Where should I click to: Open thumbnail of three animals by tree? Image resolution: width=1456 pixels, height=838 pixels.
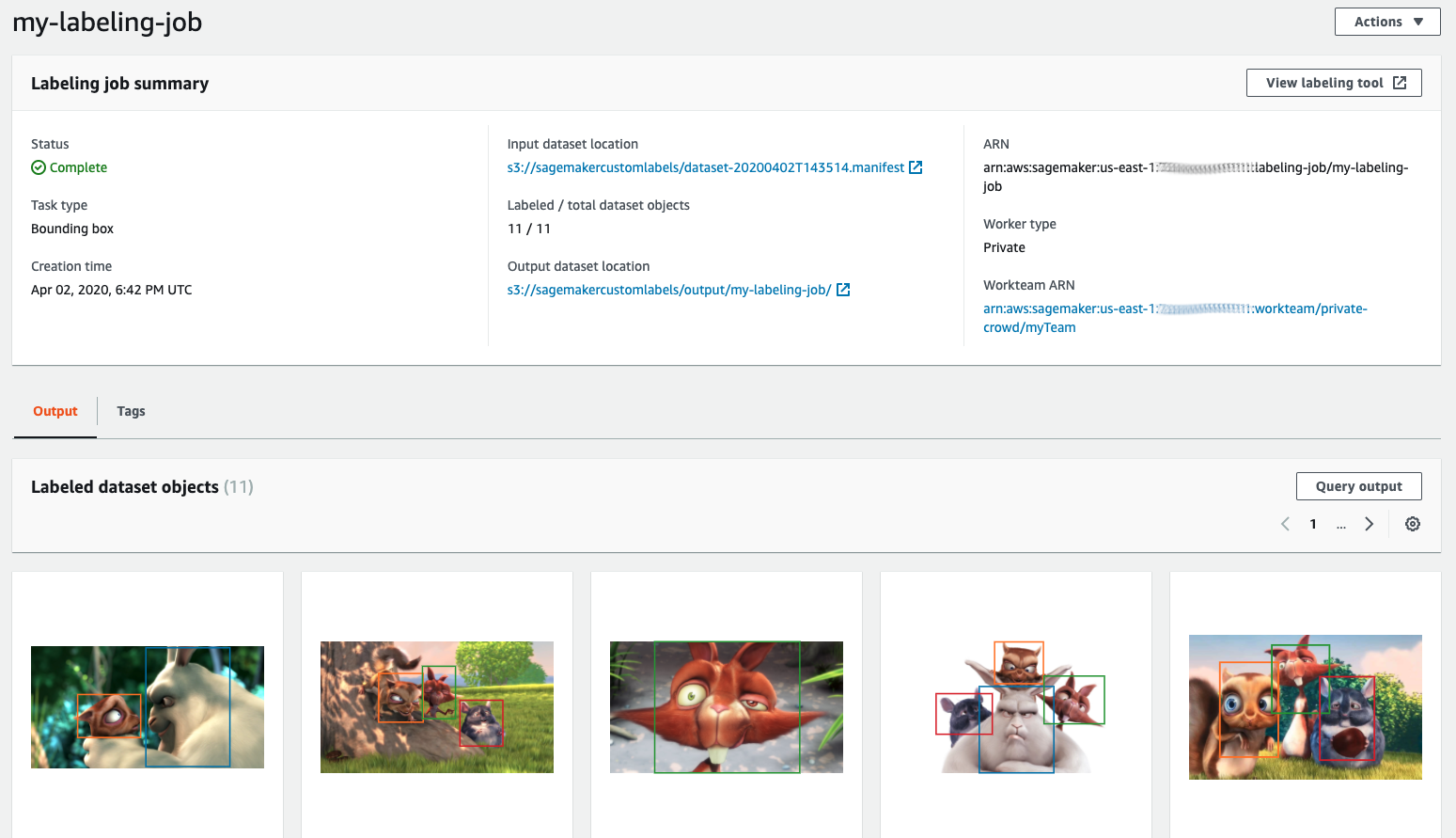click(437, 707)
